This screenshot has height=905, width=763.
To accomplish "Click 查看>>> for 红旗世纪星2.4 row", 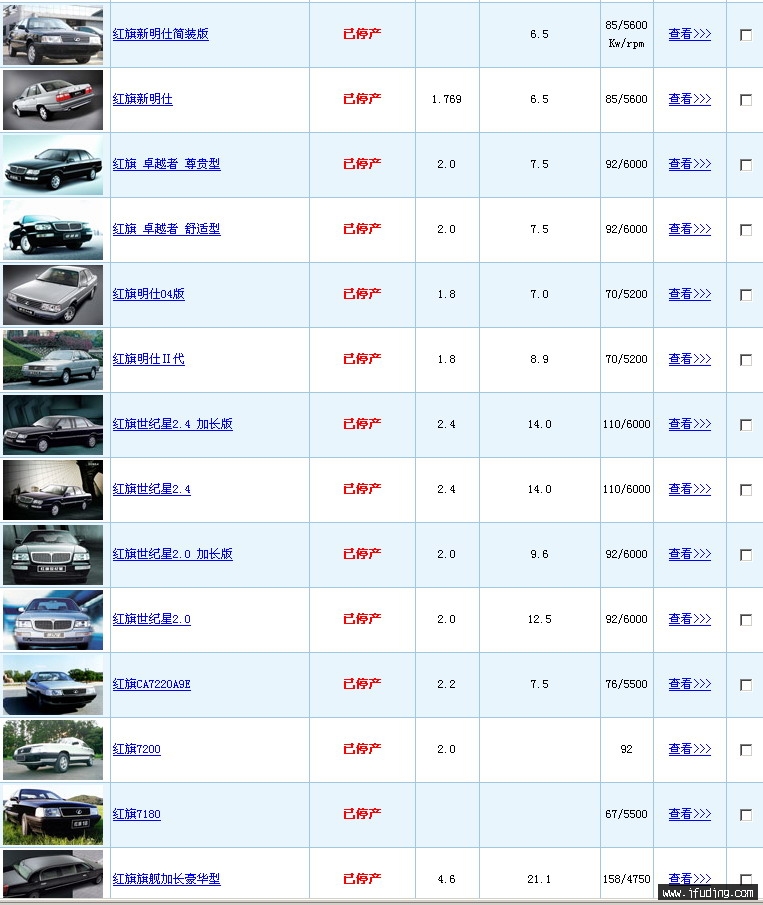I will [x=690, y=489].
